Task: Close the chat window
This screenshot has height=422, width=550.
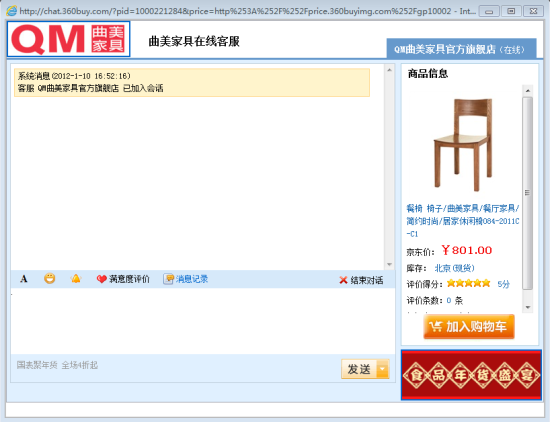Action: (534, 11)
